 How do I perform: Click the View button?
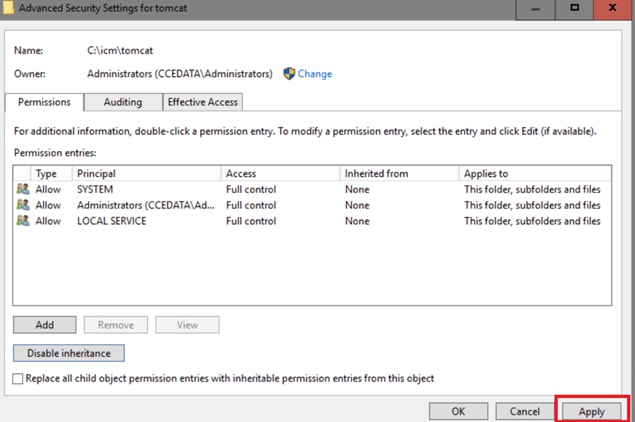click(187, 325)
